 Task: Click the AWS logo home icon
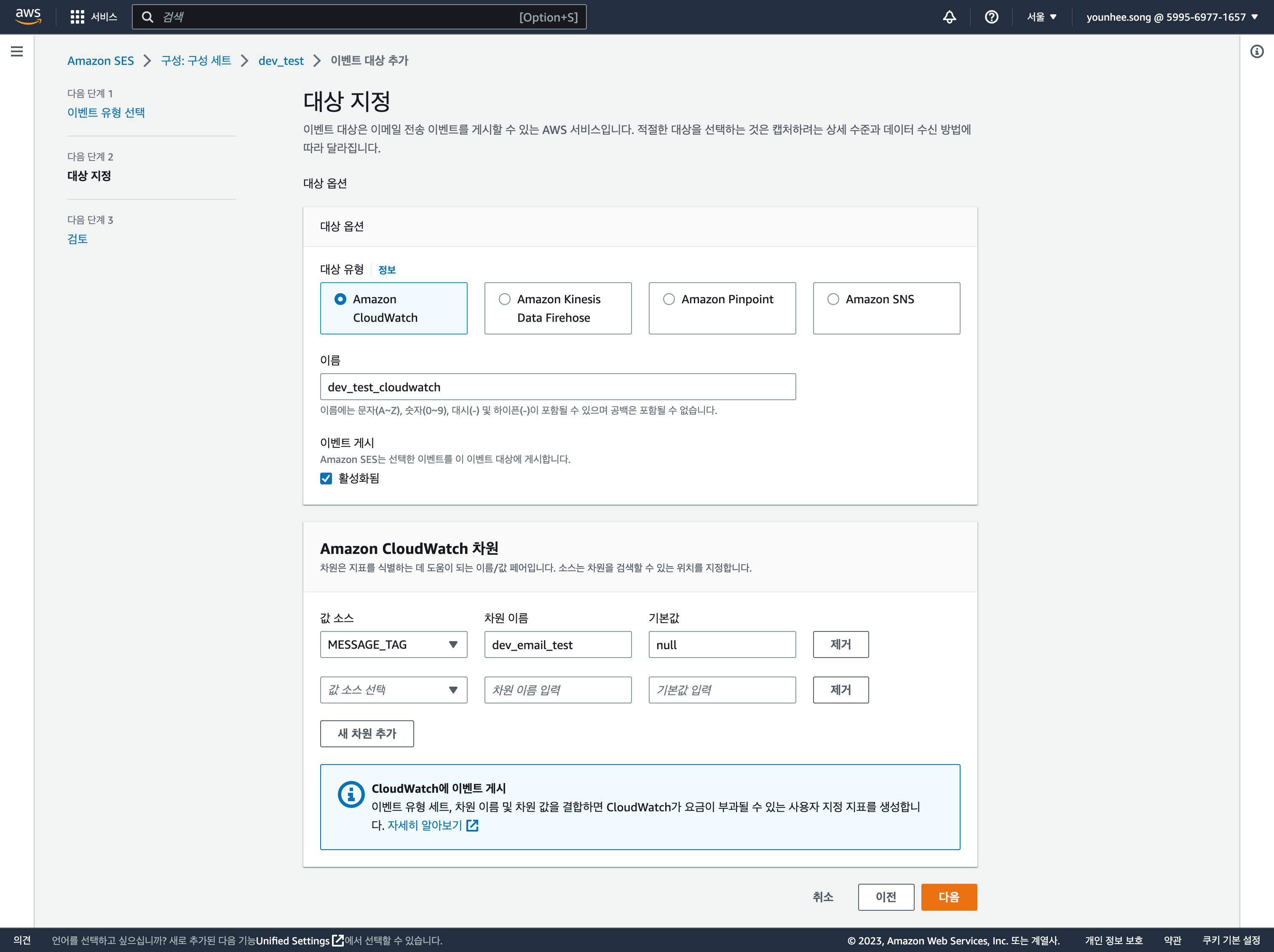click(28, 16)
